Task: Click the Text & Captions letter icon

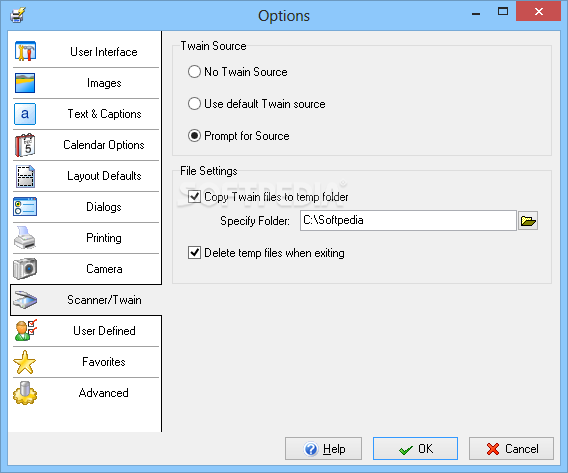Action: (25, 114)
